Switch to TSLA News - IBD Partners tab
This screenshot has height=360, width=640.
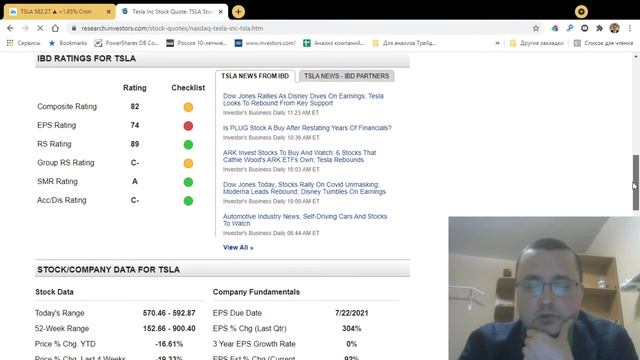[347, 76]
